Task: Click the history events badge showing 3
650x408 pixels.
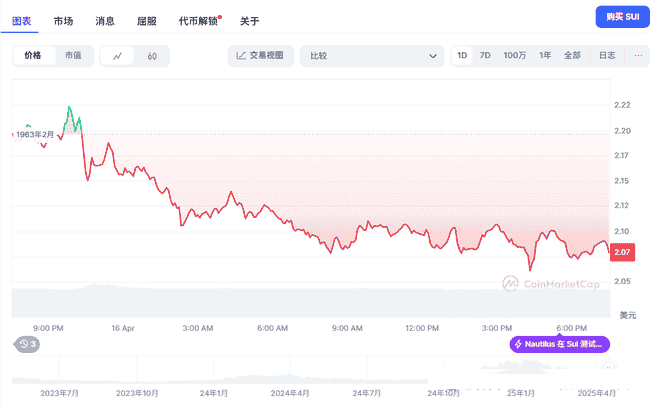Action: (x=27, y=344)
